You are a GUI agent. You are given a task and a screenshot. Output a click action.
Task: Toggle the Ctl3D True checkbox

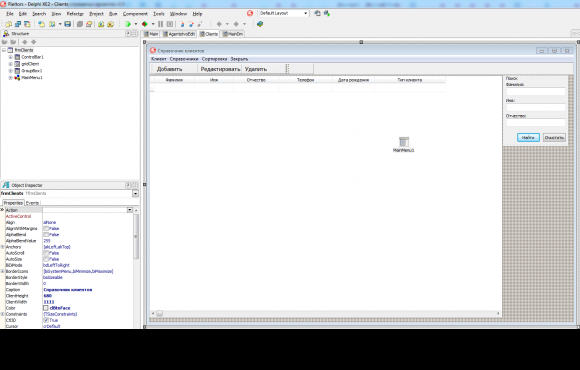(x=46, y=320)
